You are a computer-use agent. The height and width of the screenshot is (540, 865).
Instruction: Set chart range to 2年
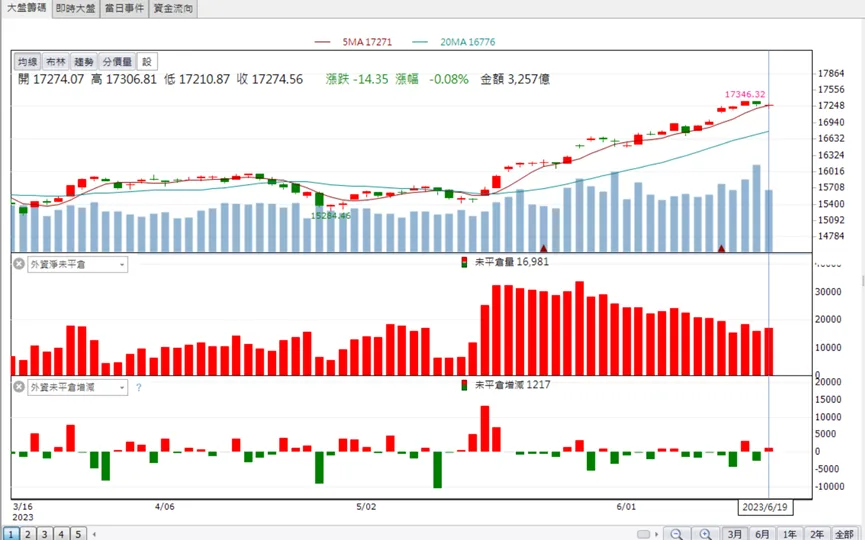coord(817,534)
